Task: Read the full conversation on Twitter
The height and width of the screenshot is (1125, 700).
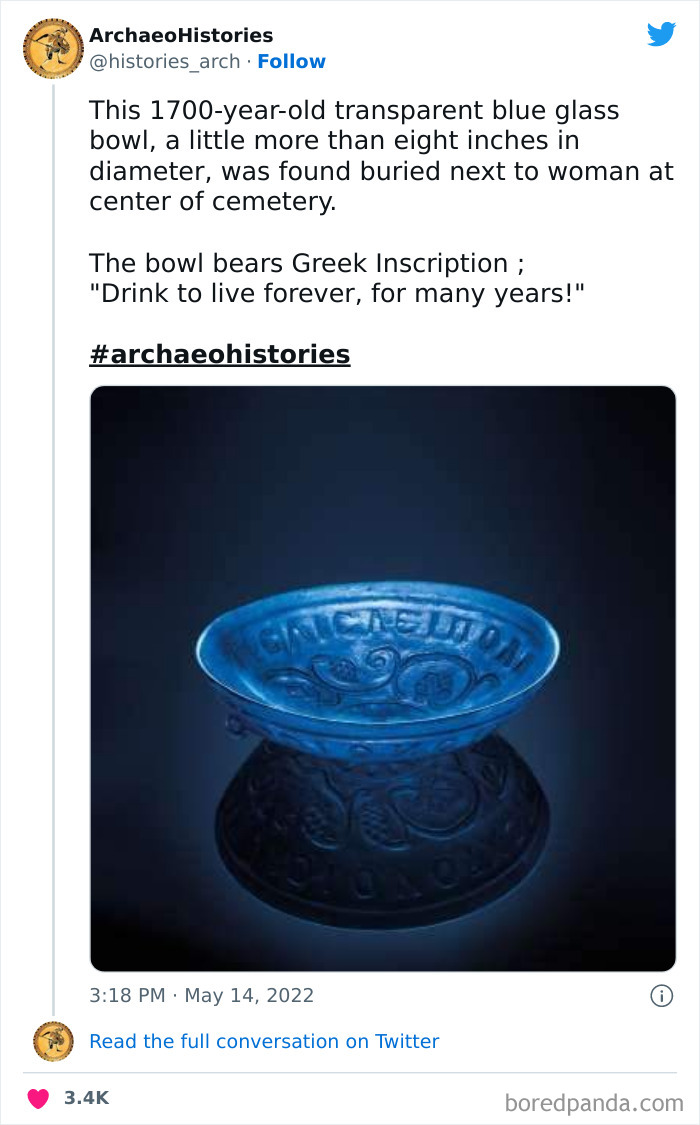Action: 264,1041
